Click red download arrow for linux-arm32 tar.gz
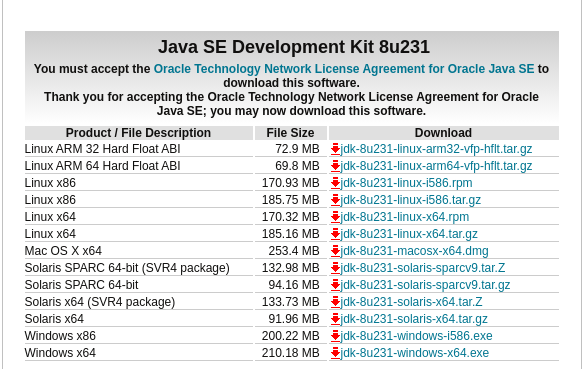This screenshot has width=585, height=369. pyautogui.click(x=335, y=149)
